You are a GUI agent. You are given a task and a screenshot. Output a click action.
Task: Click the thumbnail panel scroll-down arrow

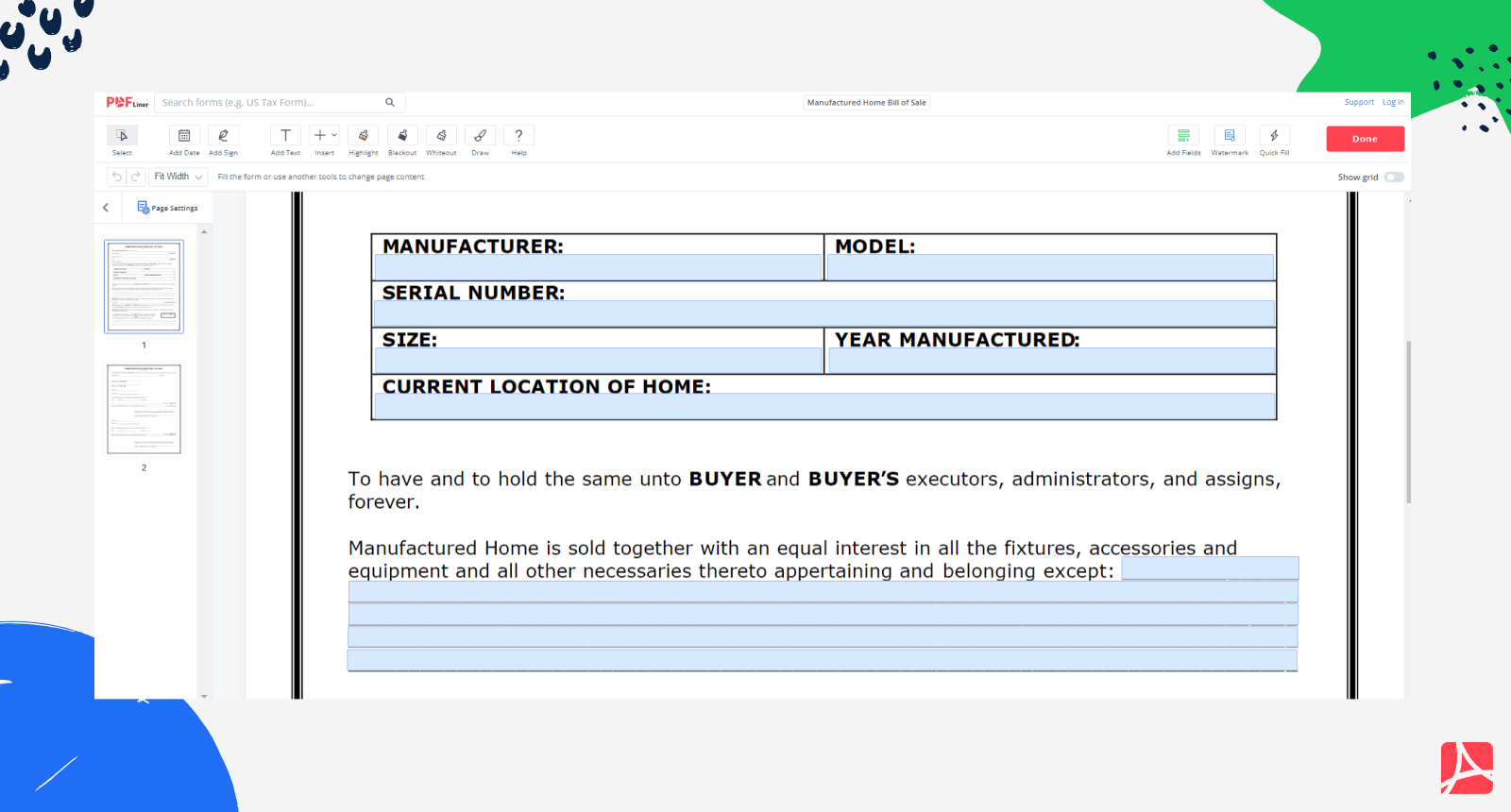pos(204,696)
